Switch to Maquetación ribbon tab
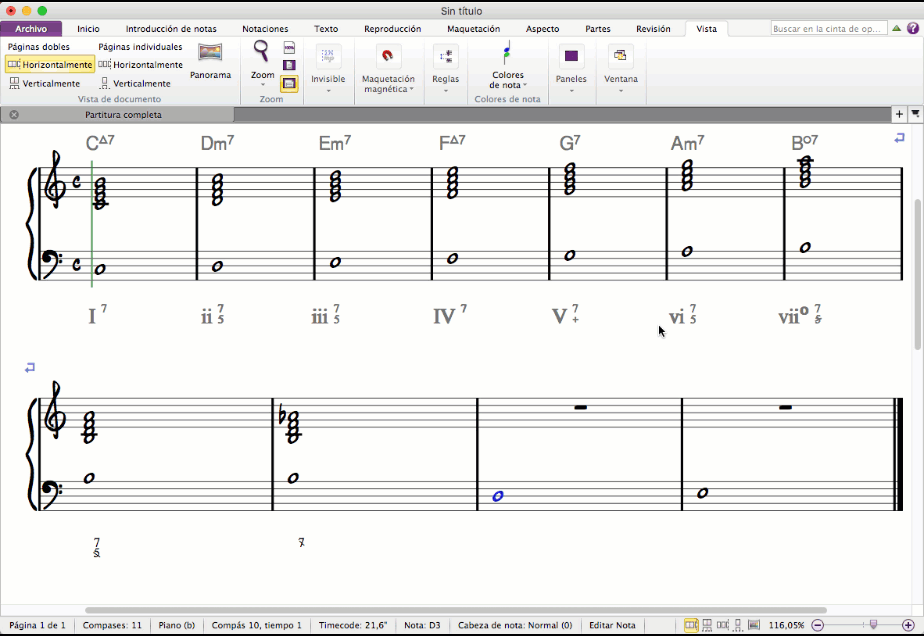The height and width of the screenshot is (636, 924). point(473,28)
